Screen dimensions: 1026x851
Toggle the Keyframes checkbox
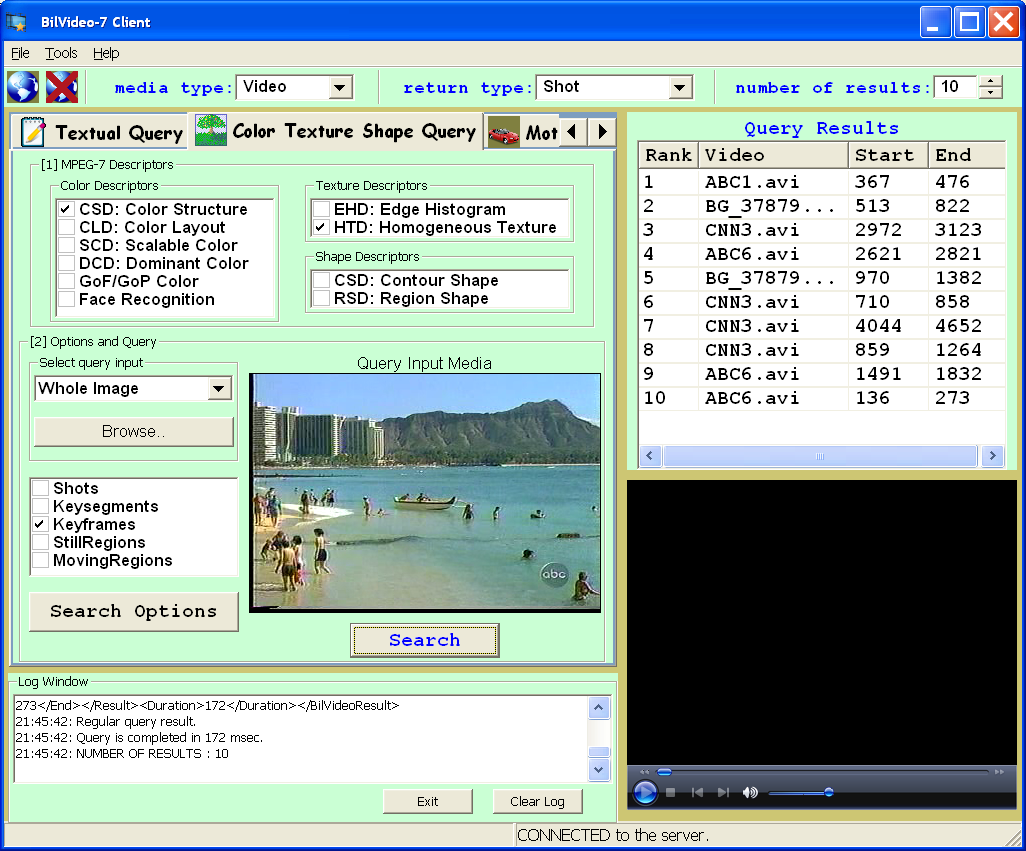[x=40, y=524]
